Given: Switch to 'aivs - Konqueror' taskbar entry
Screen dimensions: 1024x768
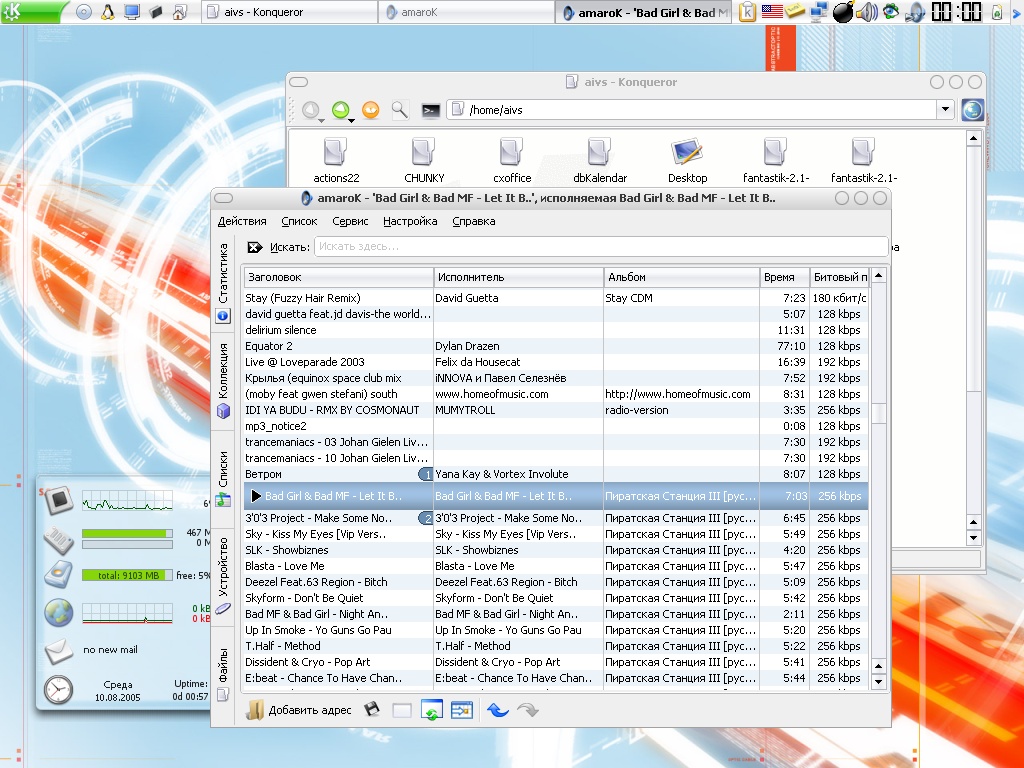Looking at the screenshot, I should [289, 12].
